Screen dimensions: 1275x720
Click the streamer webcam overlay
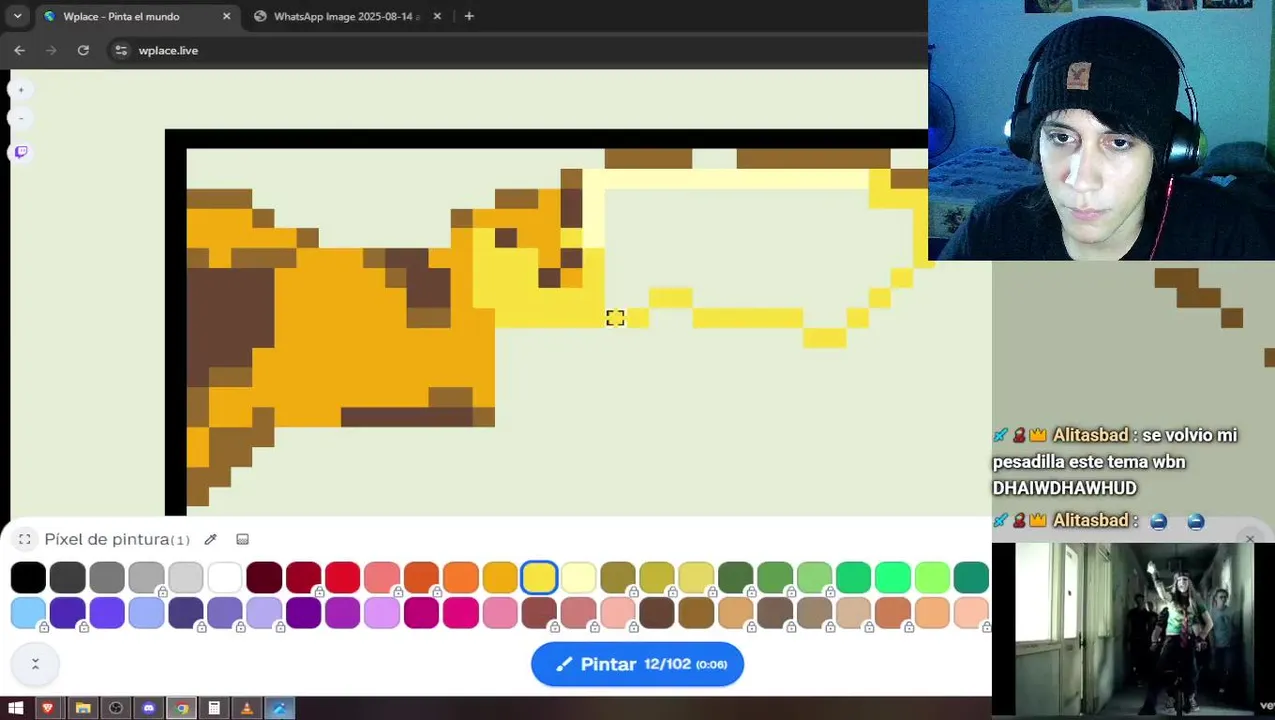pos(1101,130)
